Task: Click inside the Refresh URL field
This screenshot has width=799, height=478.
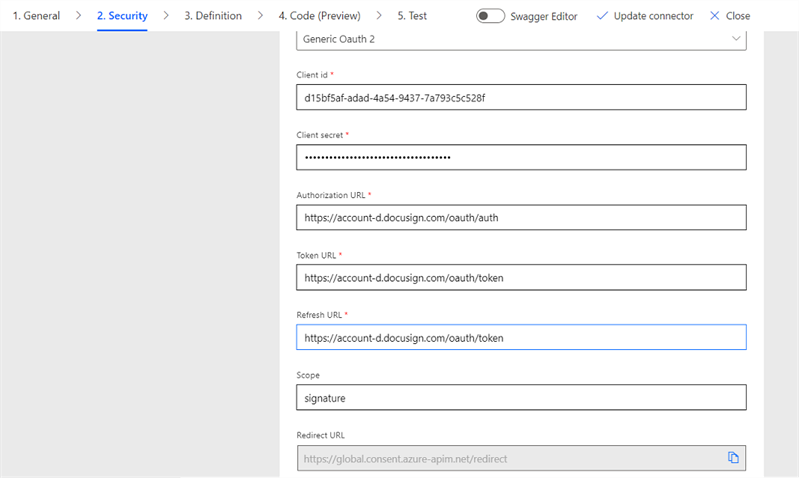Action: [521, 338]
